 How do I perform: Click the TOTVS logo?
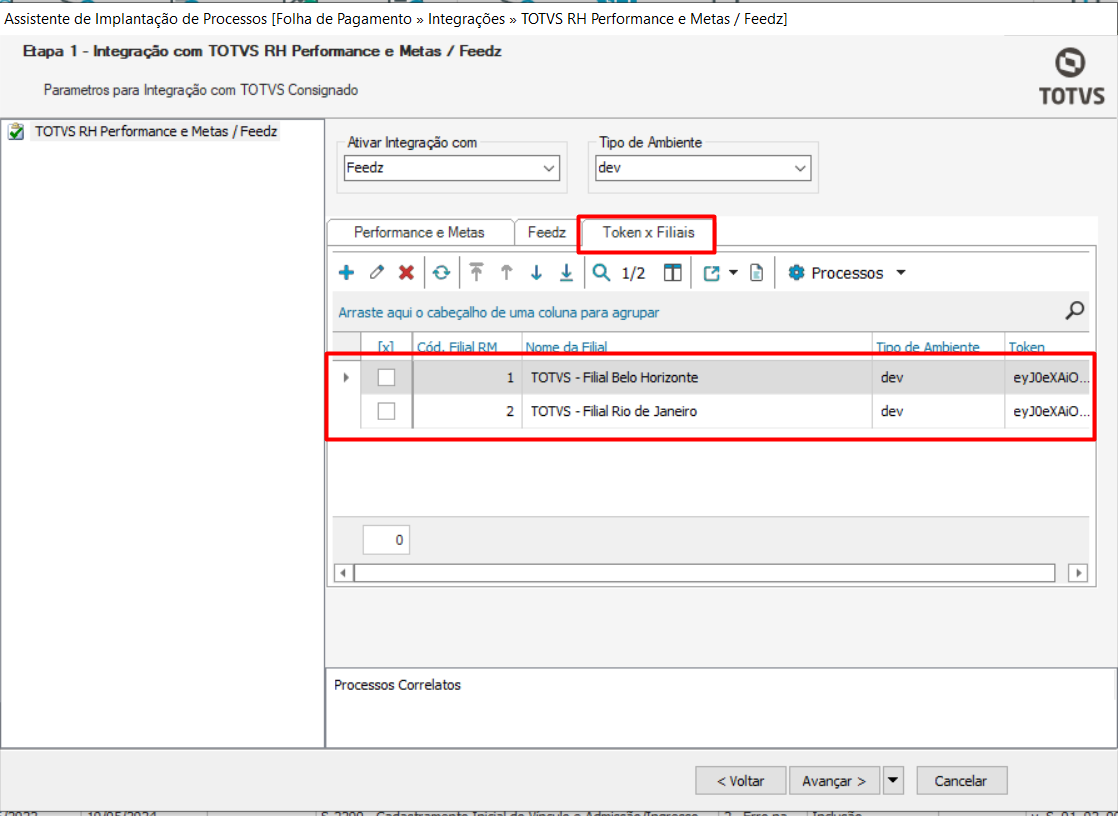click(1071, 76)
